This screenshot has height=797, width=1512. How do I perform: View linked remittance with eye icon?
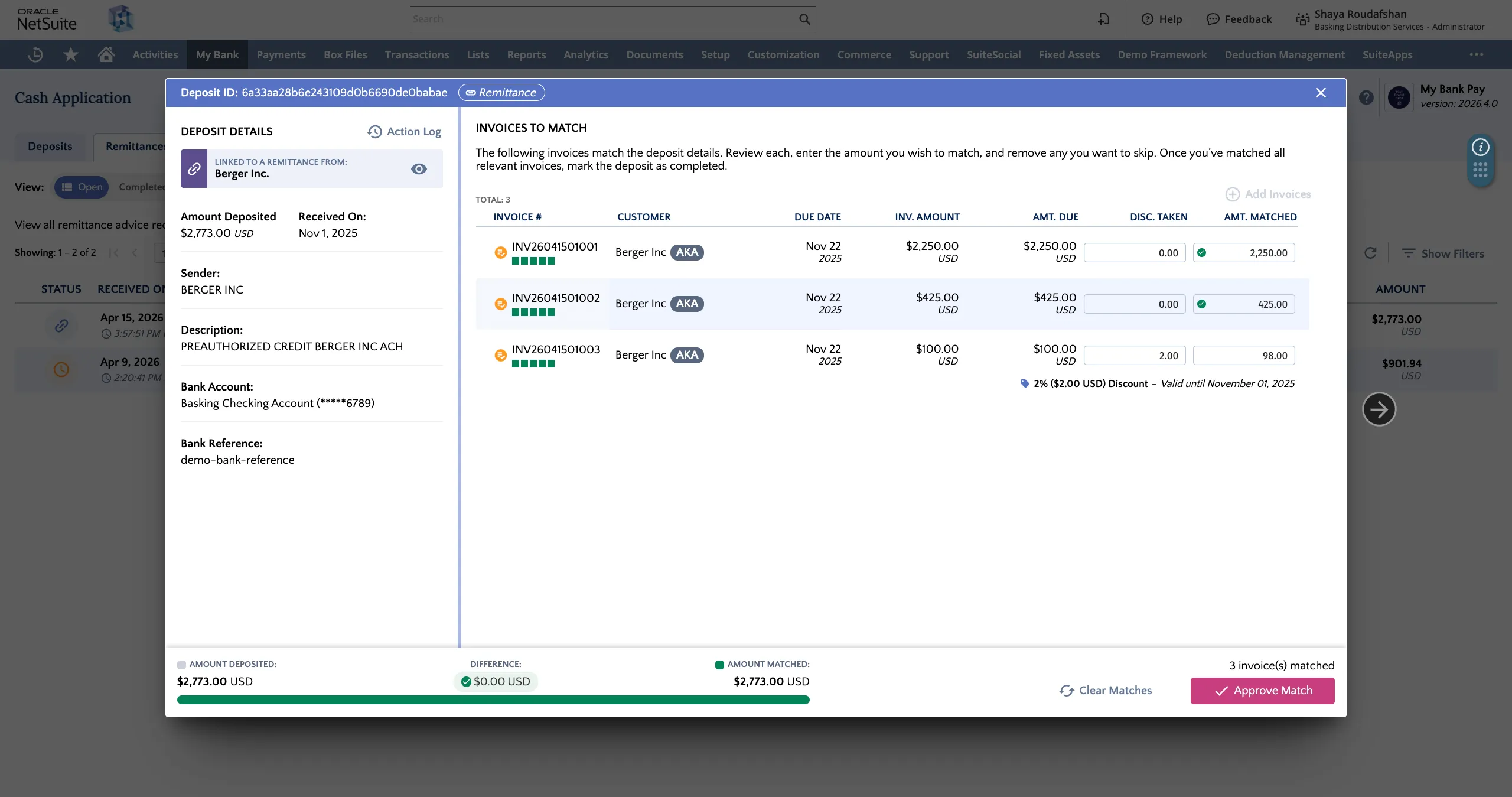coord(419,169)
